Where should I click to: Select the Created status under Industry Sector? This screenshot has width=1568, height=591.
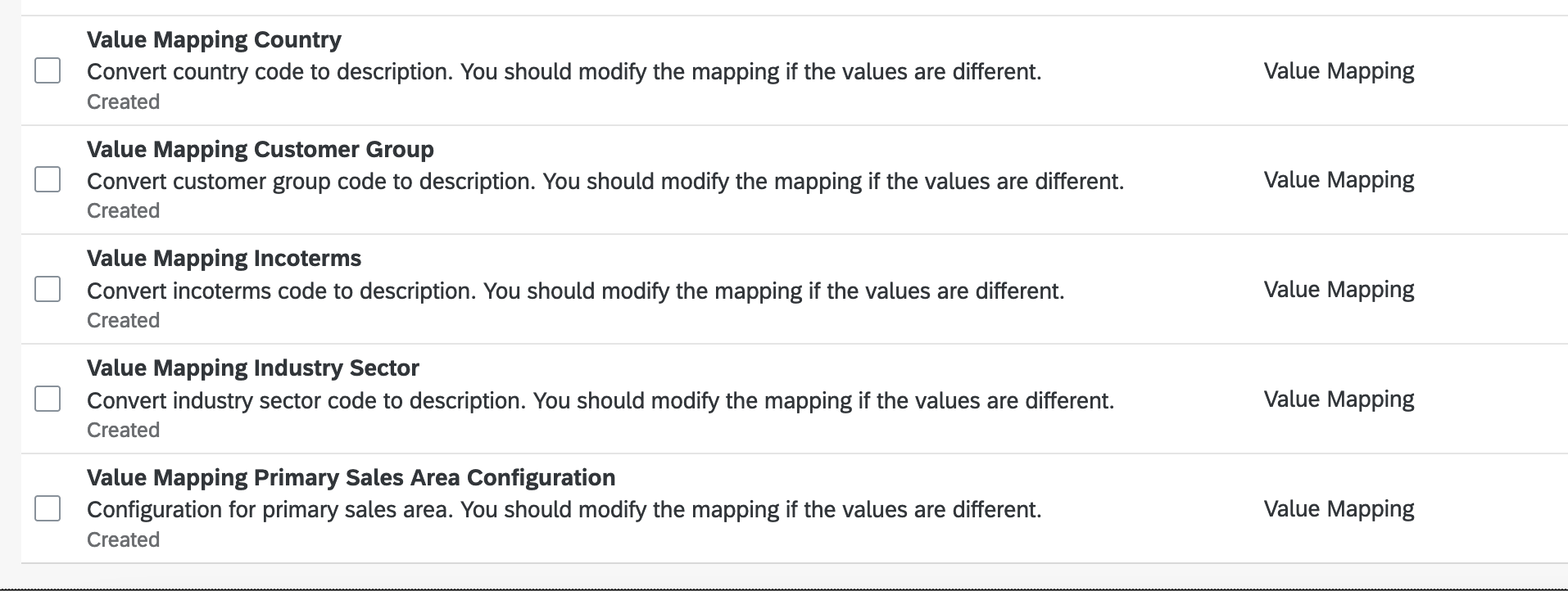click(x=123, y=430)
